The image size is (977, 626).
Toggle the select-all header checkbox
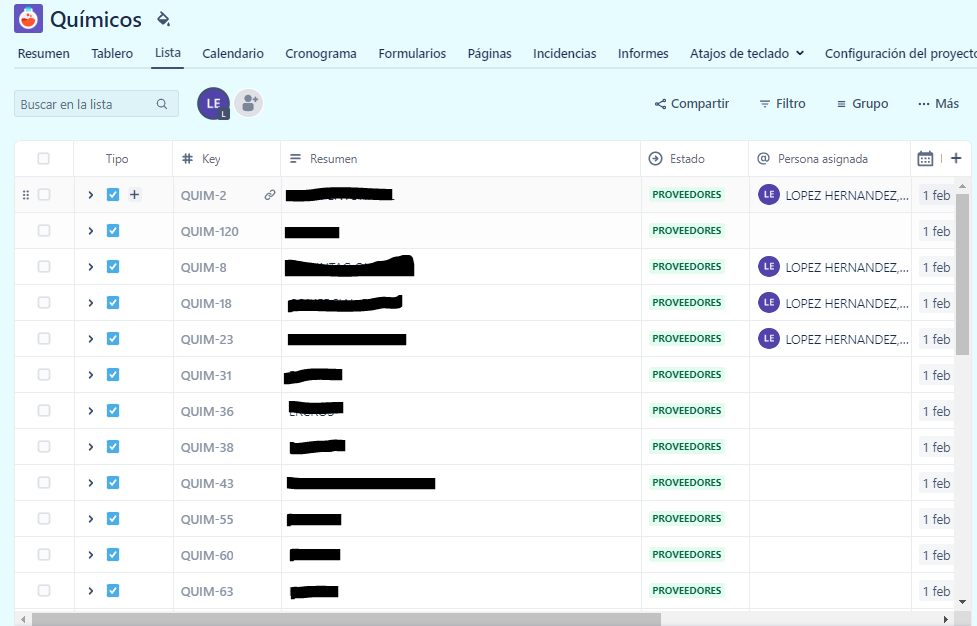coord(44,159)
